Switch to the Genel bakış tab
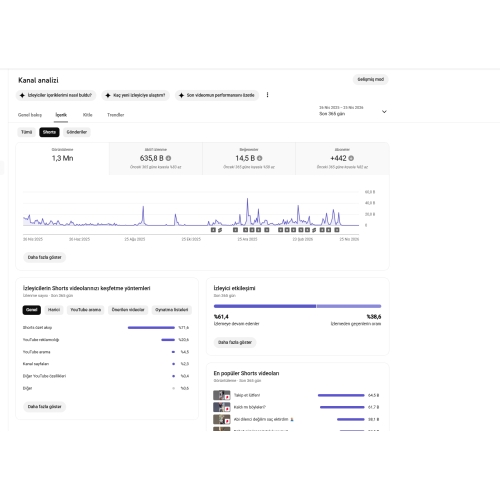Image resolution: width=500 pixels, height=500 pixels. click(30, 115)
